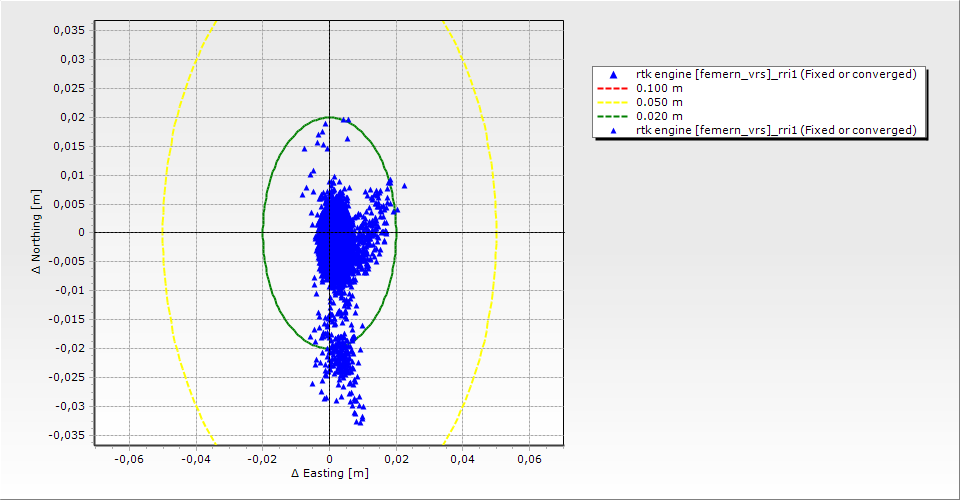Click the blue triangle marker in the top legend entry

click(613, 75)
